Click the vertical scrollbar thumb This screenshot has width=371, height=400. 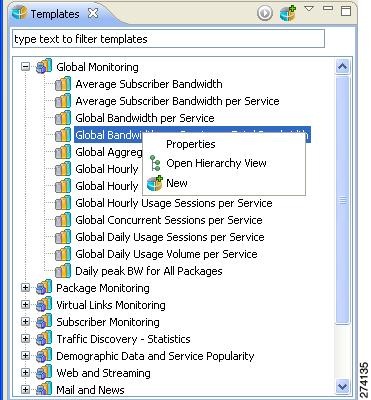[x=342, y=200]
